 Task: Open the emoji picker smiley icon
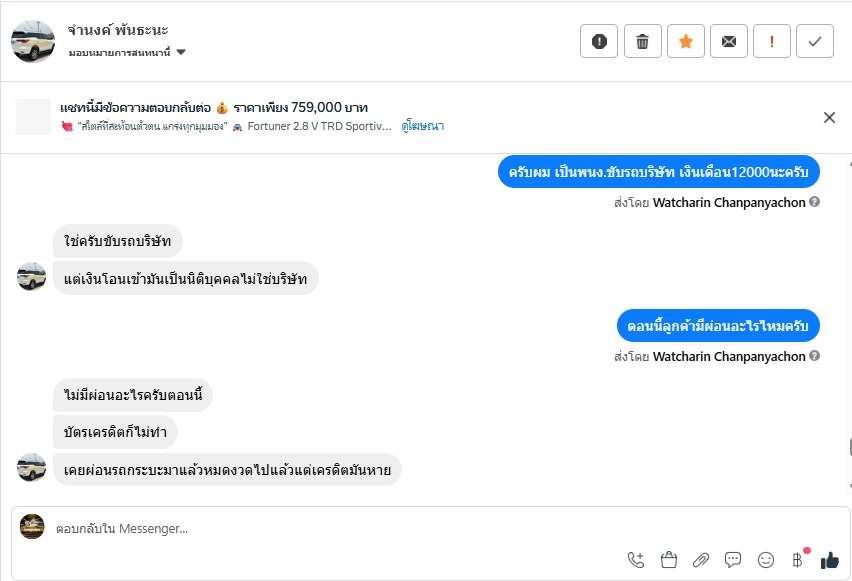click(766, 560)
